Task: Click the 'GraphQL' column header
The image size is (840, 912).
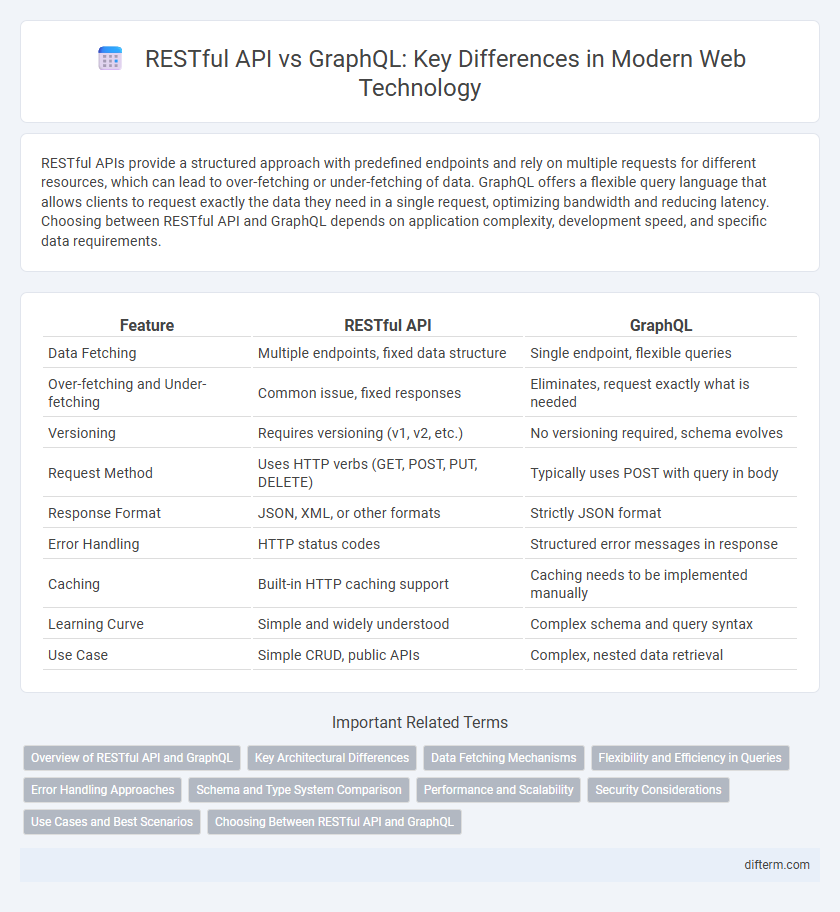Action: coord(661,325)
